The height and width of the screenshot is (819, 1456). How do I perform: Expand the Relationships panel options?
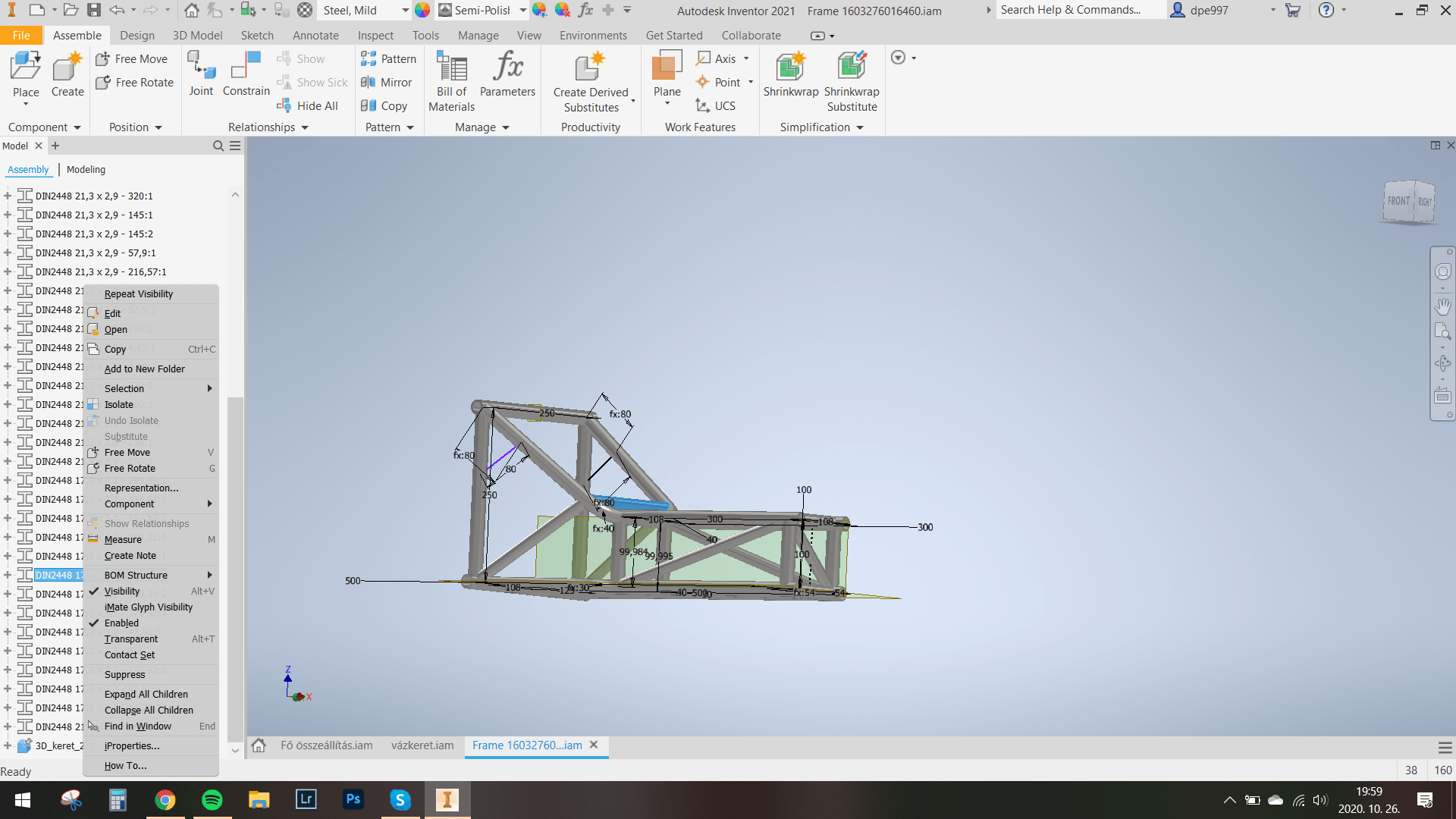click(306, 127)
